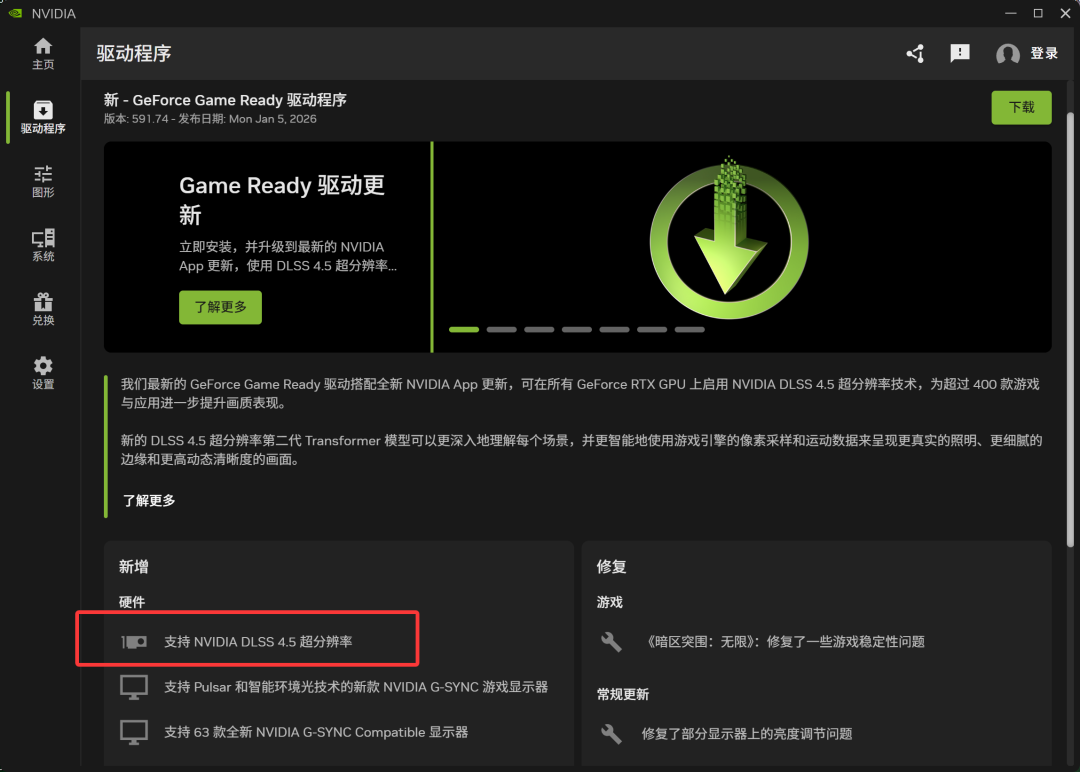
Task: Click the Pulsar G-SYNC 游戏显示器 entry text
Action: tap(356, 687)
